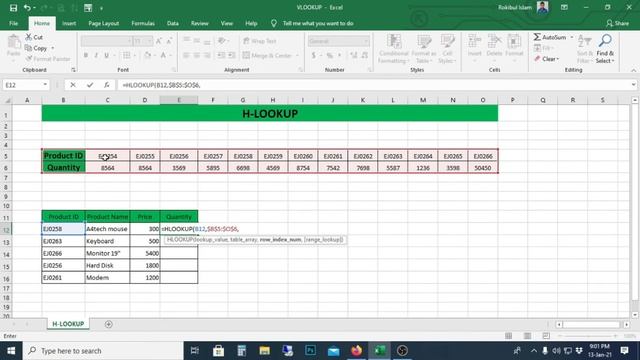
Task: Expand the formula bar chevron
Action: coord(633,85)
